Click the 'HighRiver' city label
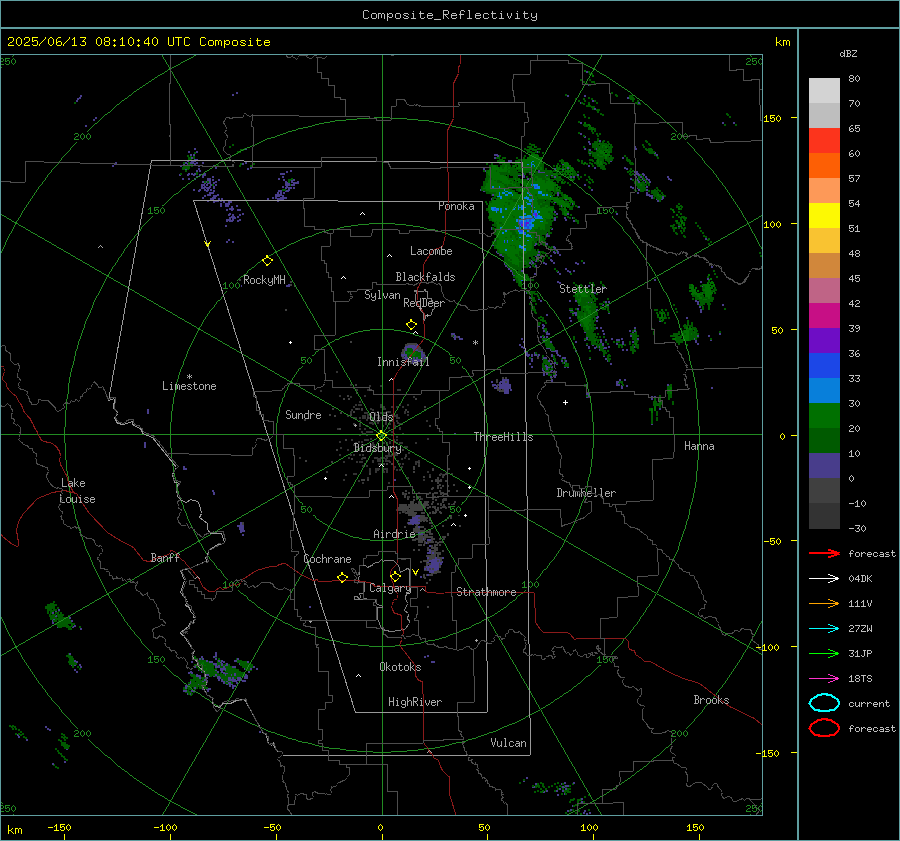This screenshot has width=900, height=841. click(x=415, y=702)
